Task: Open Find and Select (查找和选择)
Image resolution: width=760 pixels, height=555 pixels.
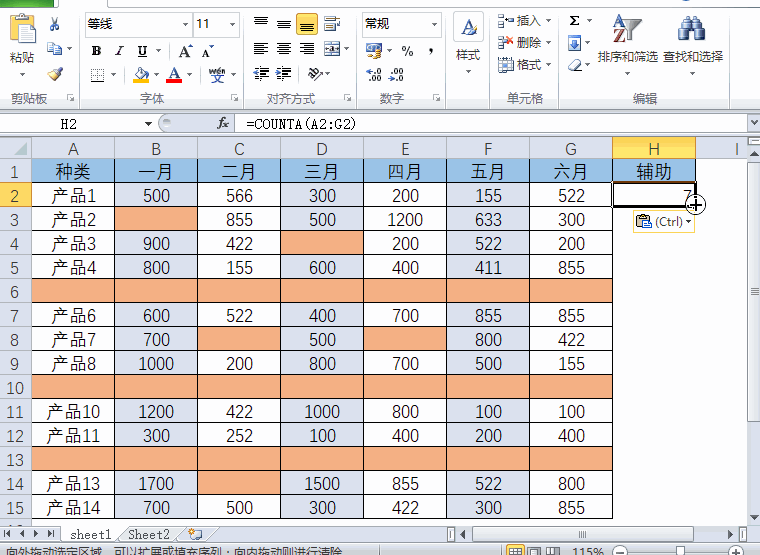Action: pos(693,45)
